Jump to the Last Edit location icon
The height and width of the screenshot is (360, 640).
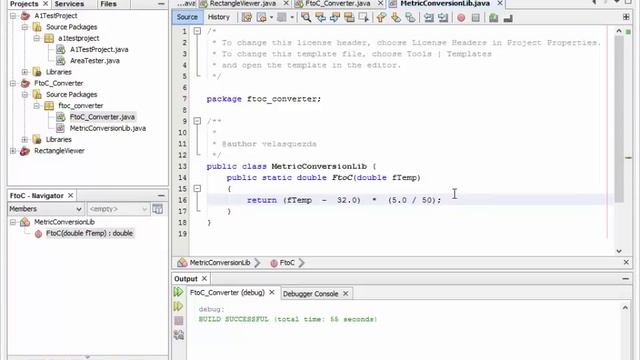pyautogui.click(x=247, y=18)
